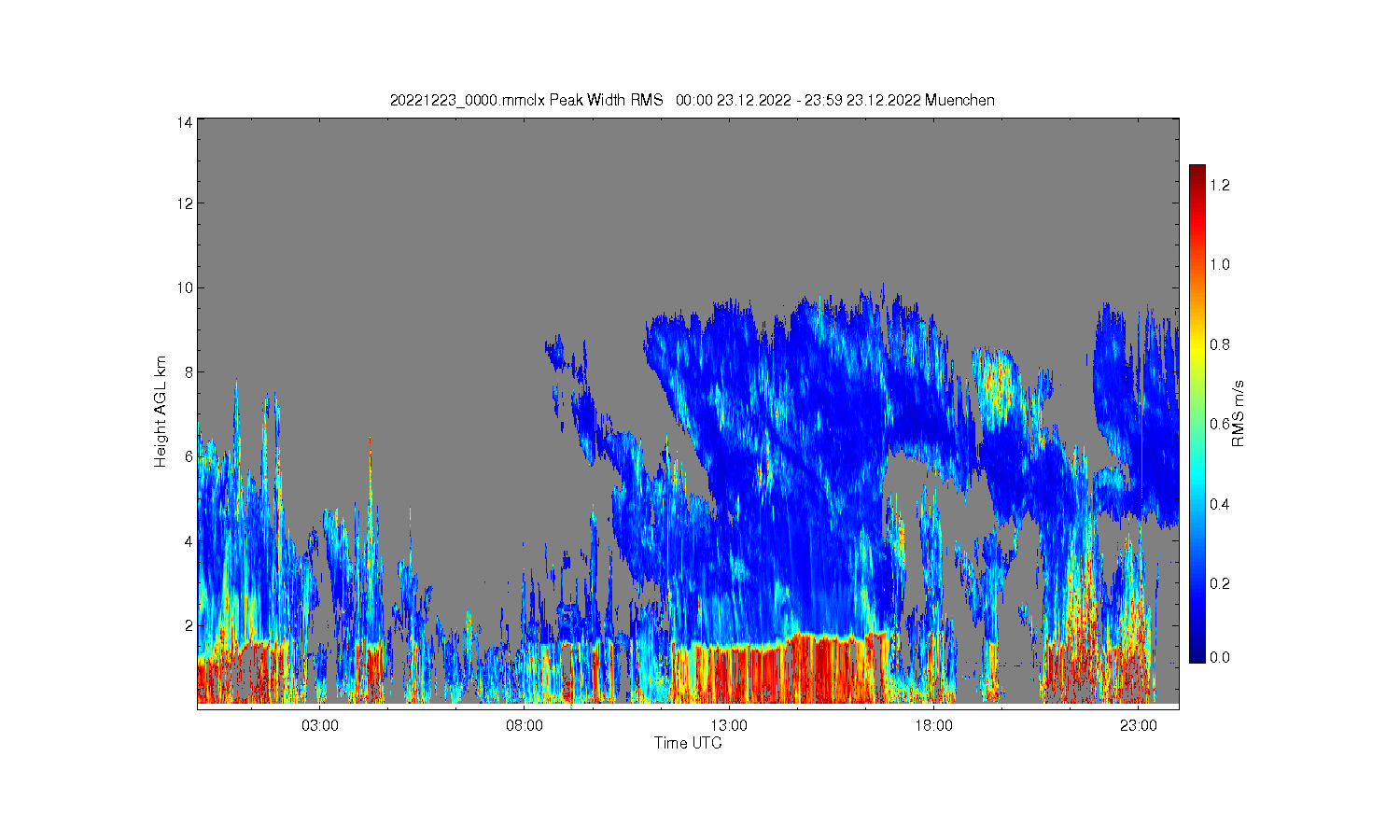This screenshot has height=840, width=1400.
Task: Click the '08:00' time tick label
Action: [525, 726]
